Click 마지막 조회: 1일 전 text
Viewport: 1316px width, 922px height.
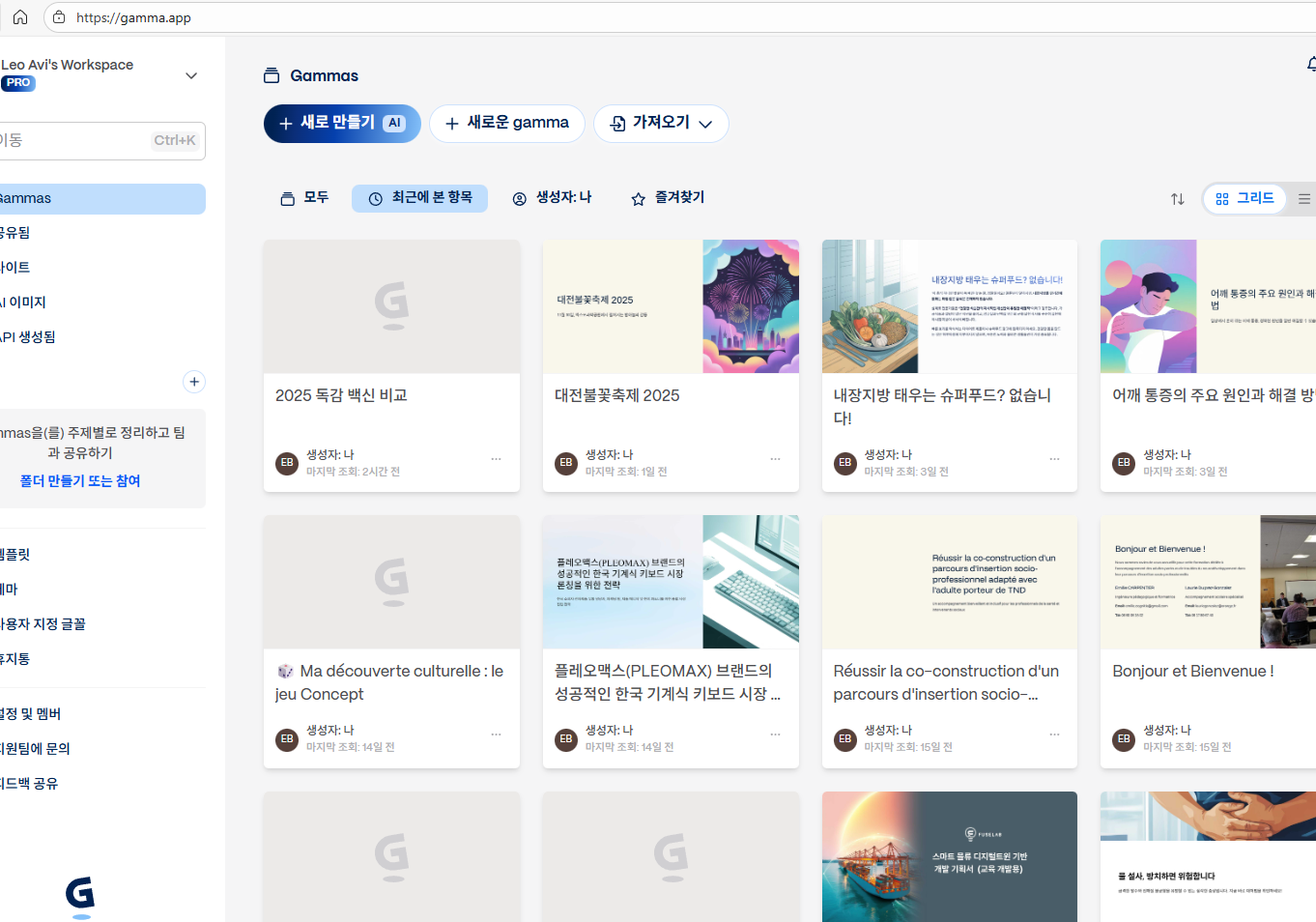click(626, 473)
